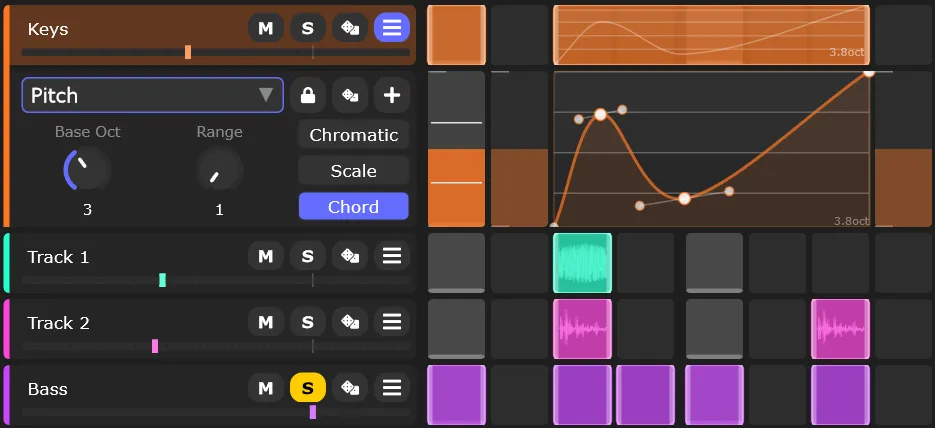The height and width of the screenshot is (428, 935).
Task: Click the Base Oct value 3
Action: coord(87,210)
